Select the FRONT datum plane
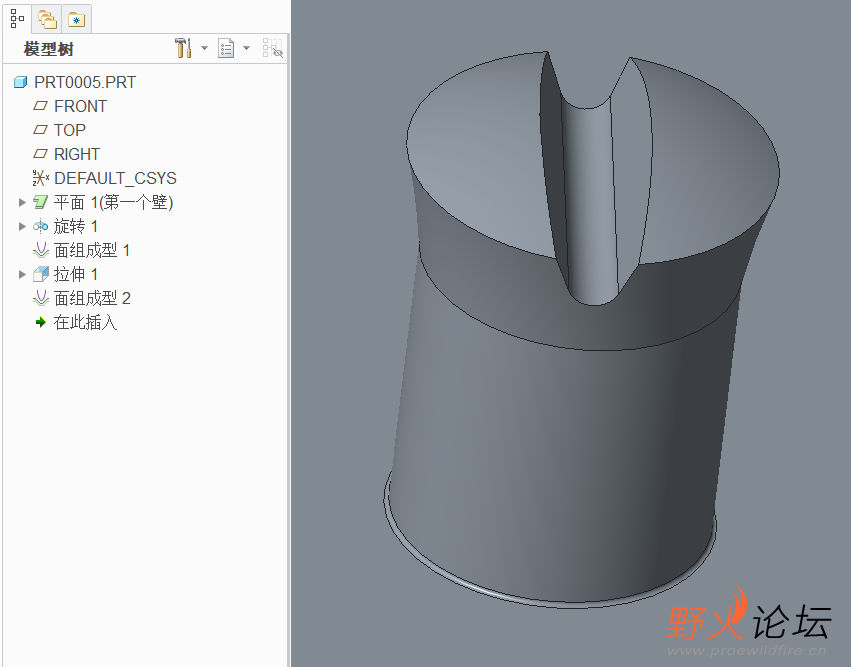 click(x=80, y=106)
